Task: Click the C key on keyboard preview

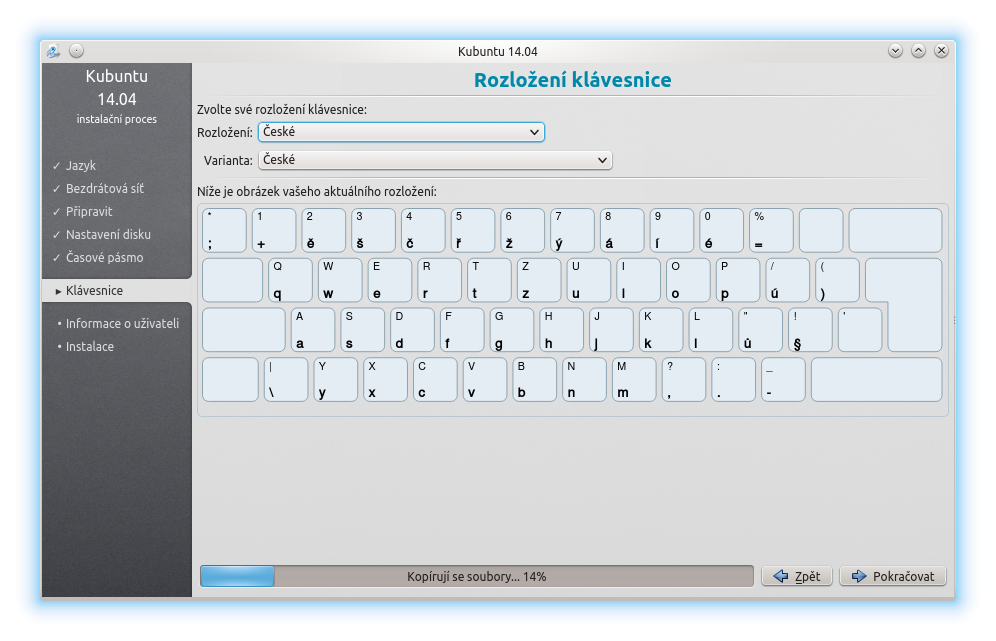Action: [x=435, y=379]
